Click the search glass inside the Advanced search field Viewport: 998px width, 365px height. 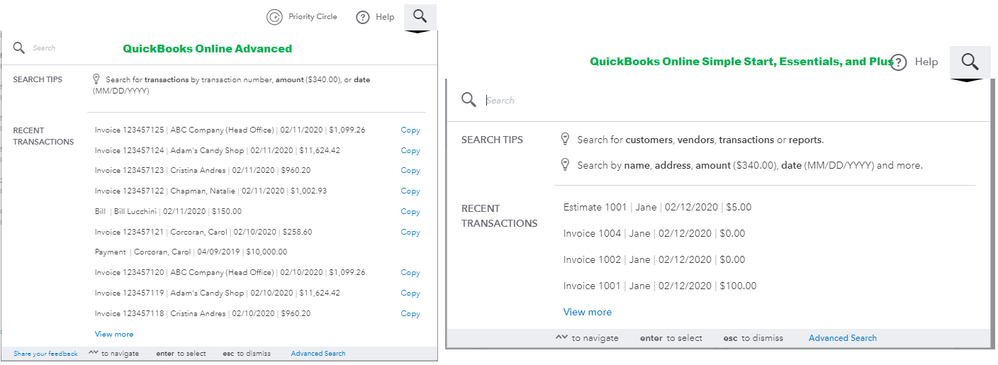click(x=19, y=48)
